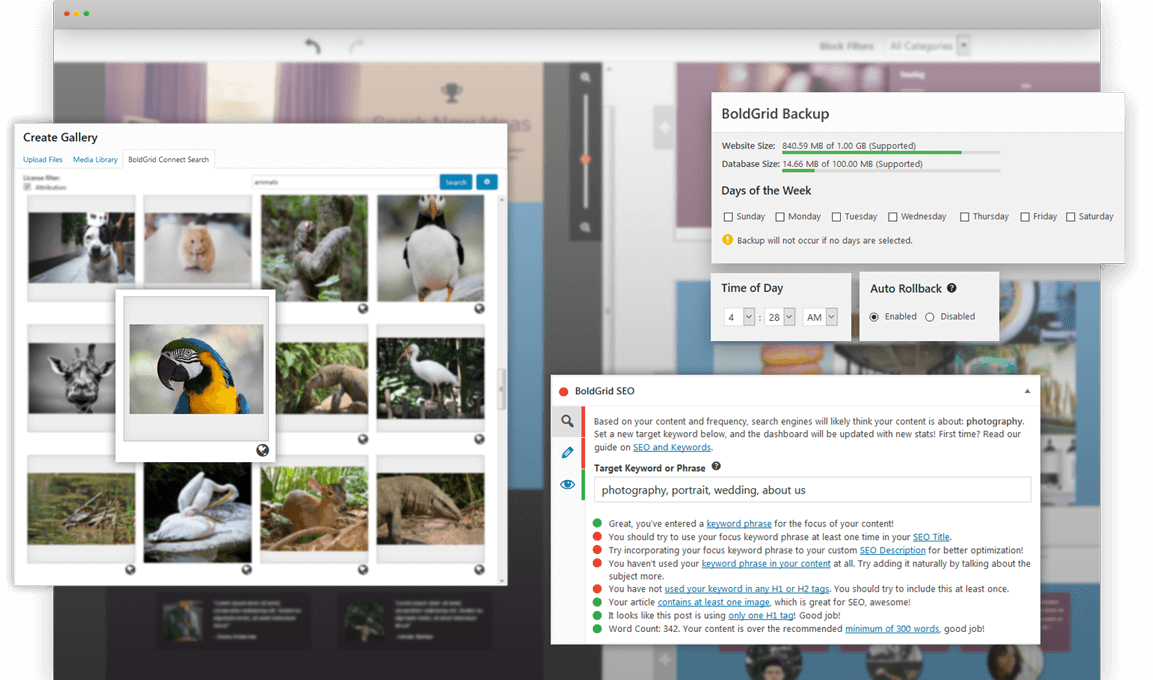Click the undo arrow in the editor toolbar
The image size is (1153, 680).
point(313,46)
